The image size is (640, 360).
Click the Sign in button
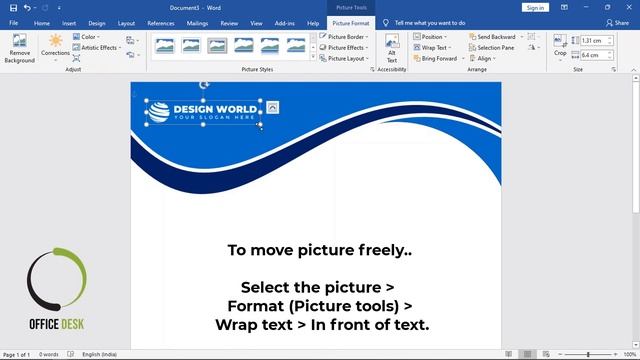click(535, 7)
